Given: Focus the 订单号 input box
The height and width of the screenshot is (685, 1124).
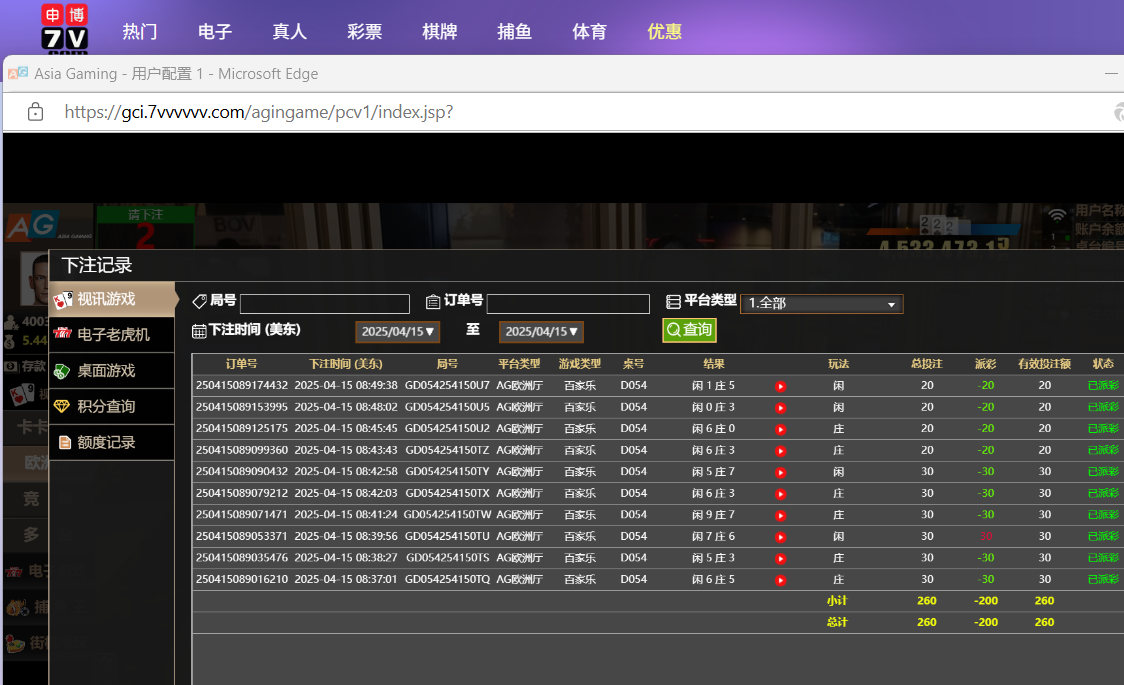Looking at the screenshot, I should 568,304.
